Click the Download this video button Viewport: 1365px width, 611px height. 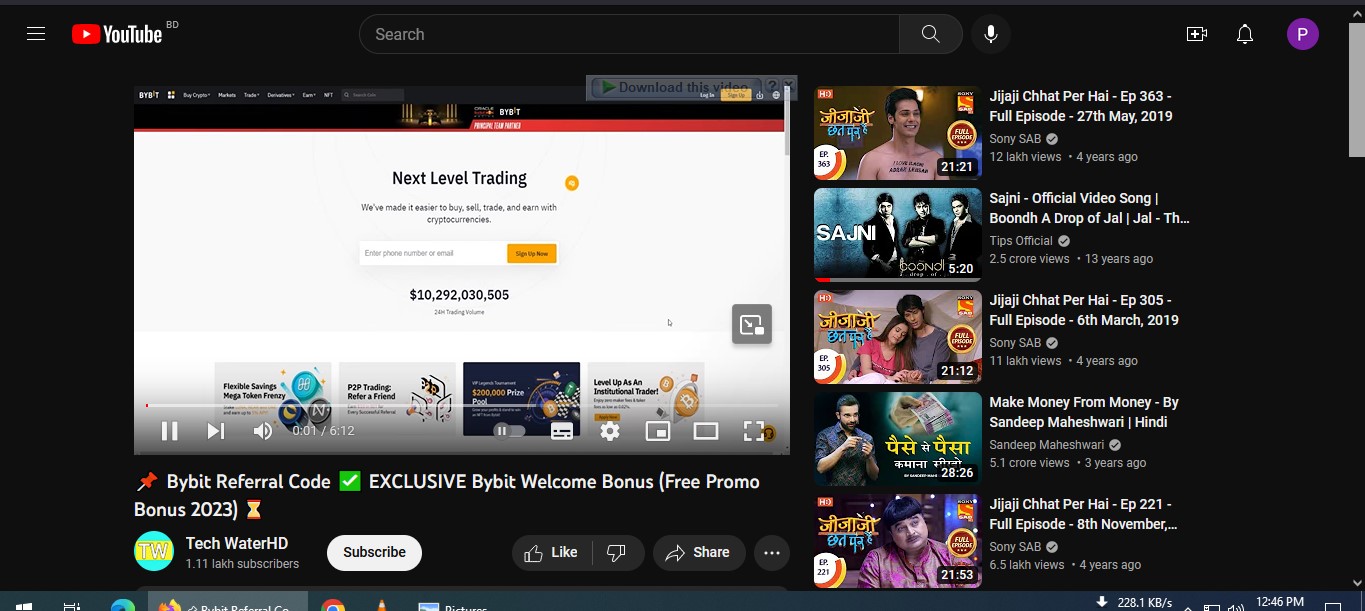(675, 87)
